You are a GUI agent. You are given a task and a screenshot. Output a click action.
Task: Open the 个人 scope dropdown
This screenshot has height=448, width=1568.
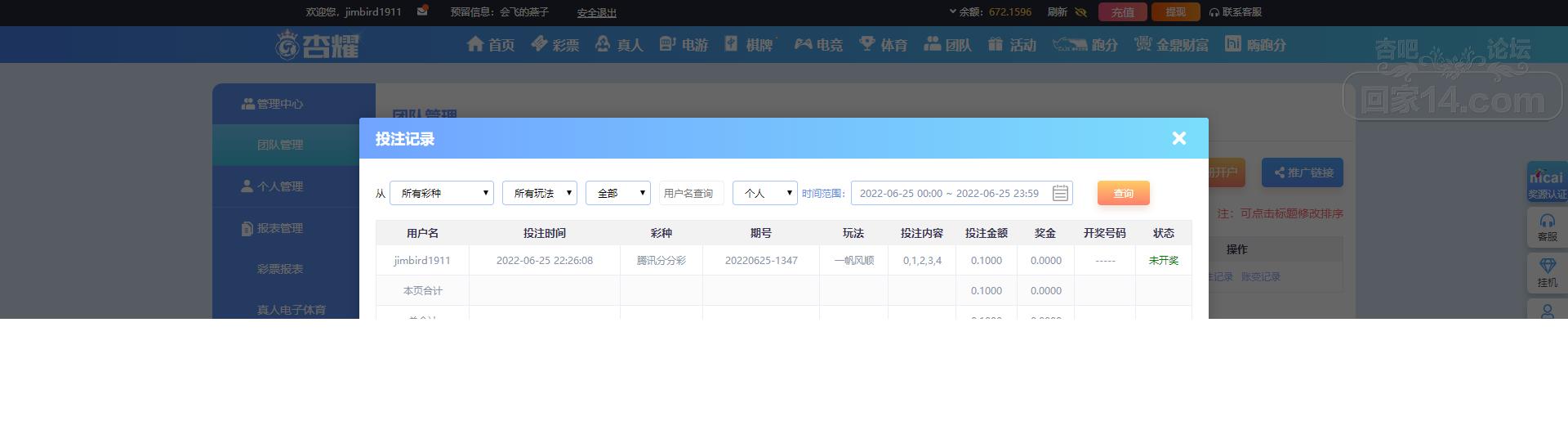[x=765, y=193]
